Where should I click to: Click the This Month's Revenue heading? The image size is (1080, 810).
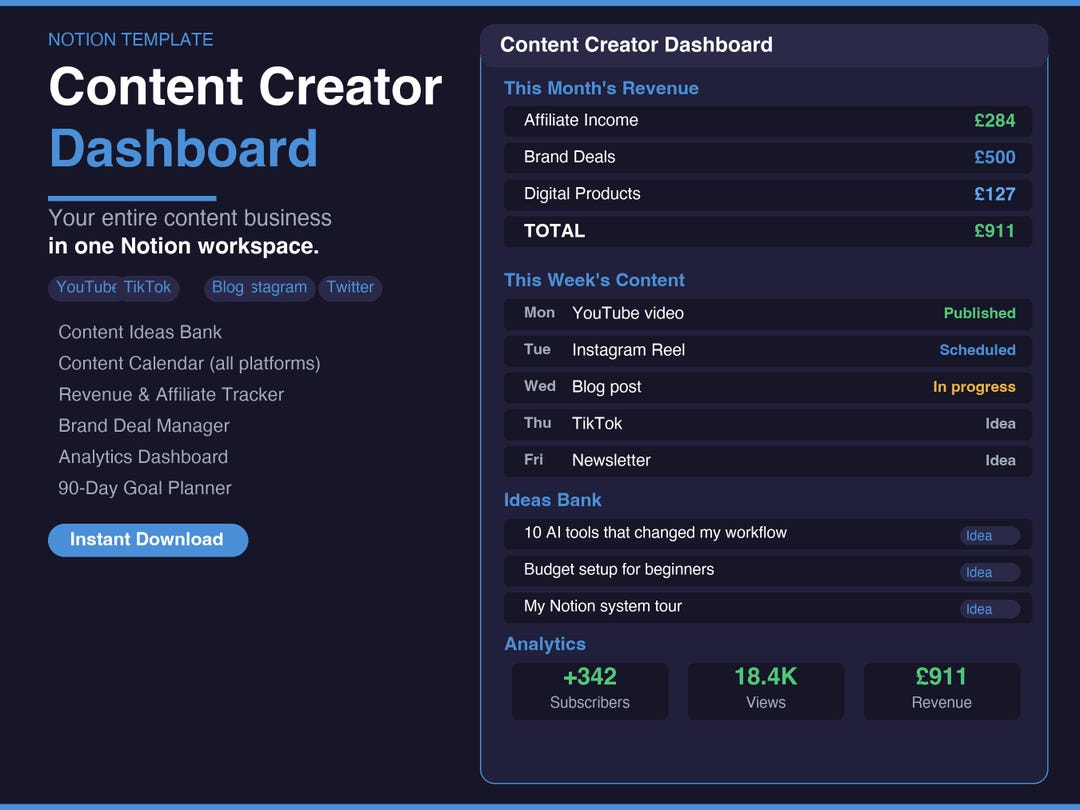[x=601, y=88]
